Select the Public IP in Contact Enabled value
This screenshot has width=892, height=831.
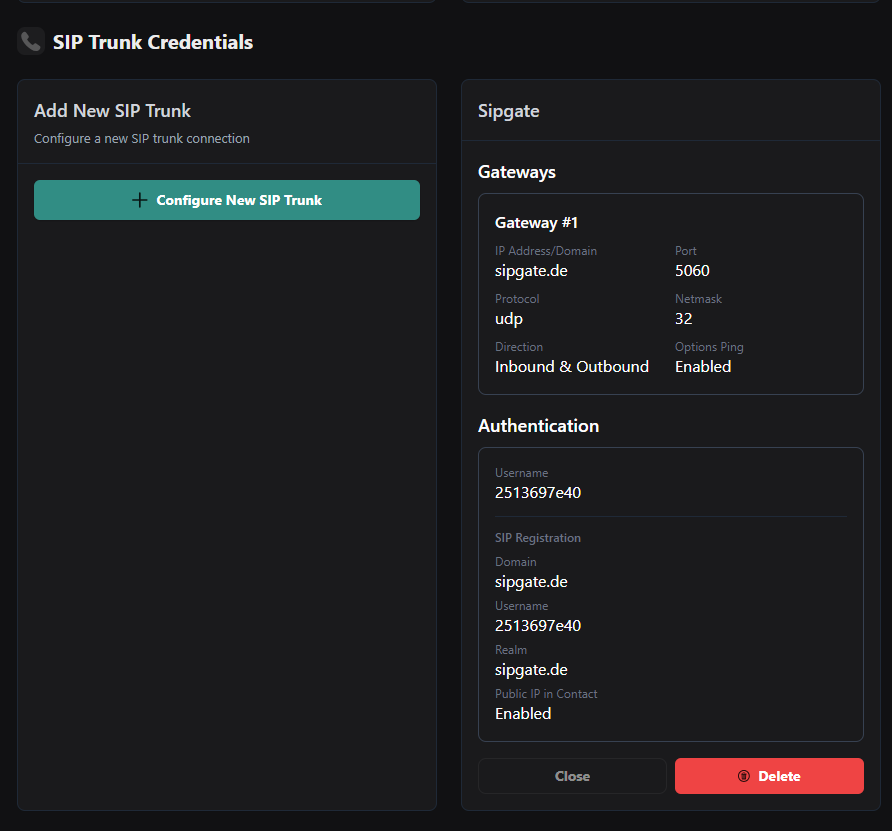[x=523, y=713]
